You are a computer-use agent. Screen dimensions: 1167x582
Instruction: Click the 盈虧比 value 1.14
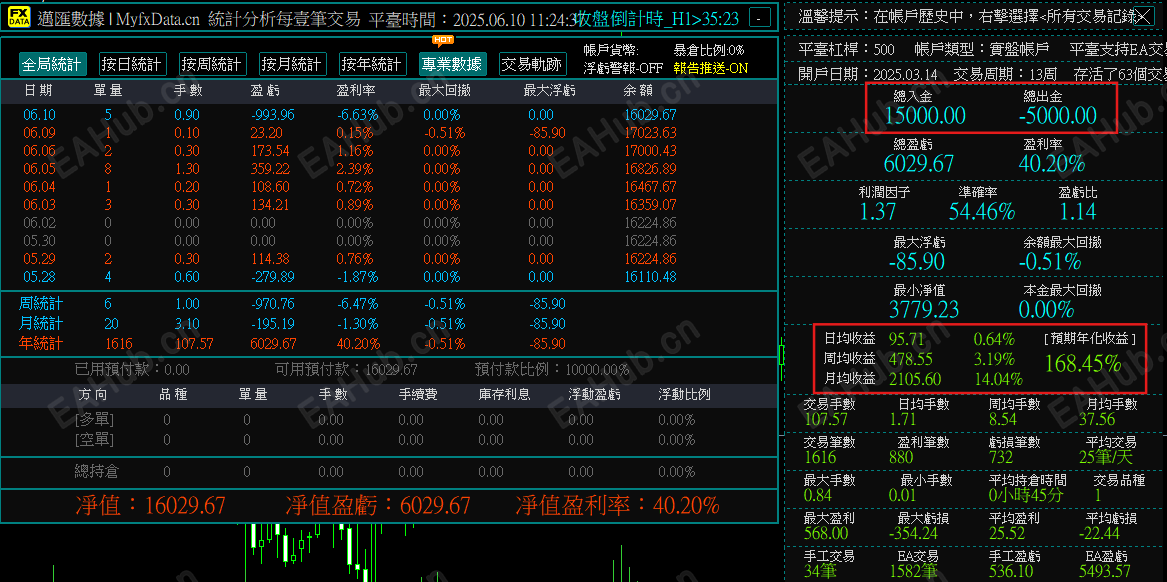(1077, 211)
